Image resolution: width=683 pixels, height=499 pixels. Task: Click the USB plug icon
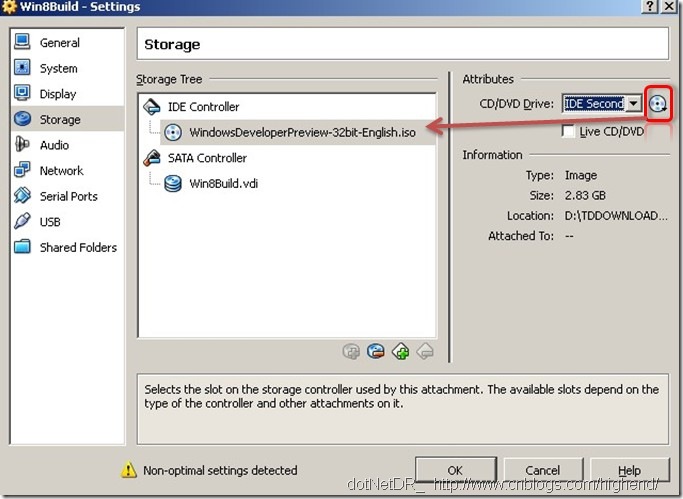[22, 221]
